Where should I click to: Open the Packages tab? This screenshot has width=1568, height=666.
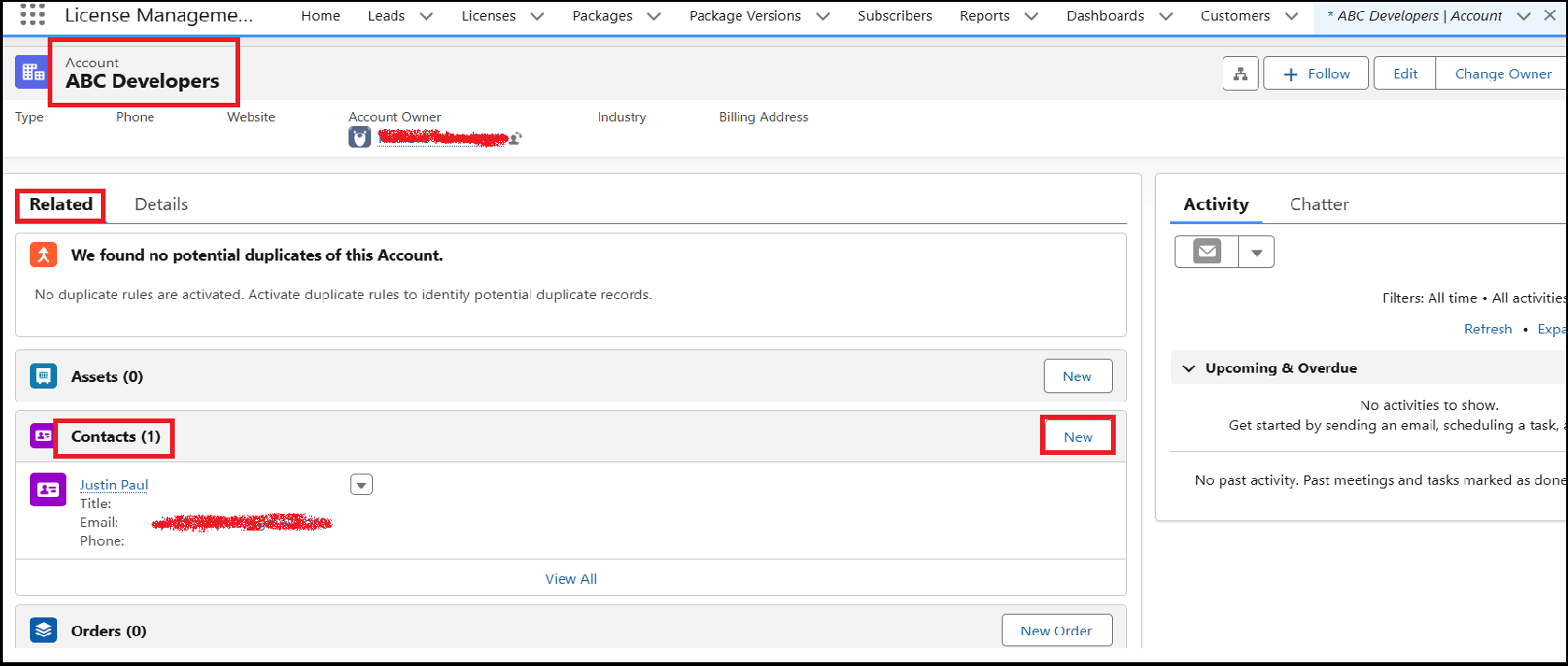(x=602, y=16)
